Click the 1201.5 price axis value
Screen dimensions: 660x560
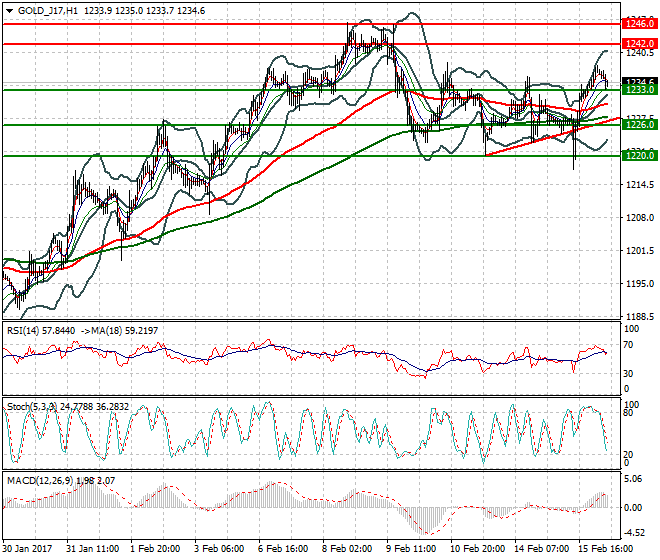tap(640, 251)
